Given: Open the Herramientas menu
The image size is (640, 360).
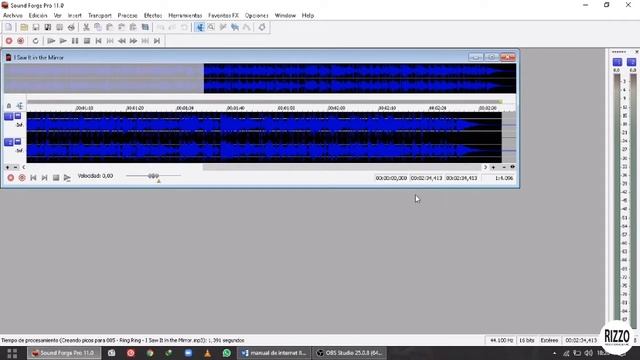Looking at the screenshot, I should pos(185,16).
